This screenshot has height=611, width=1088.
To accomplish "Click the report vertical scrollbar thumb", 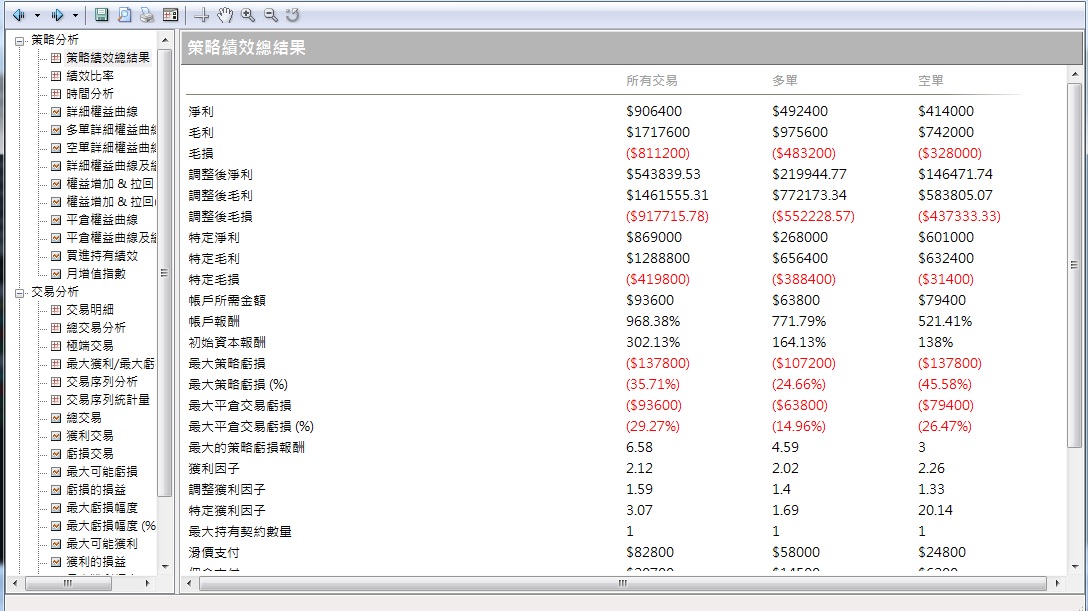I will tap(1075, 265).
